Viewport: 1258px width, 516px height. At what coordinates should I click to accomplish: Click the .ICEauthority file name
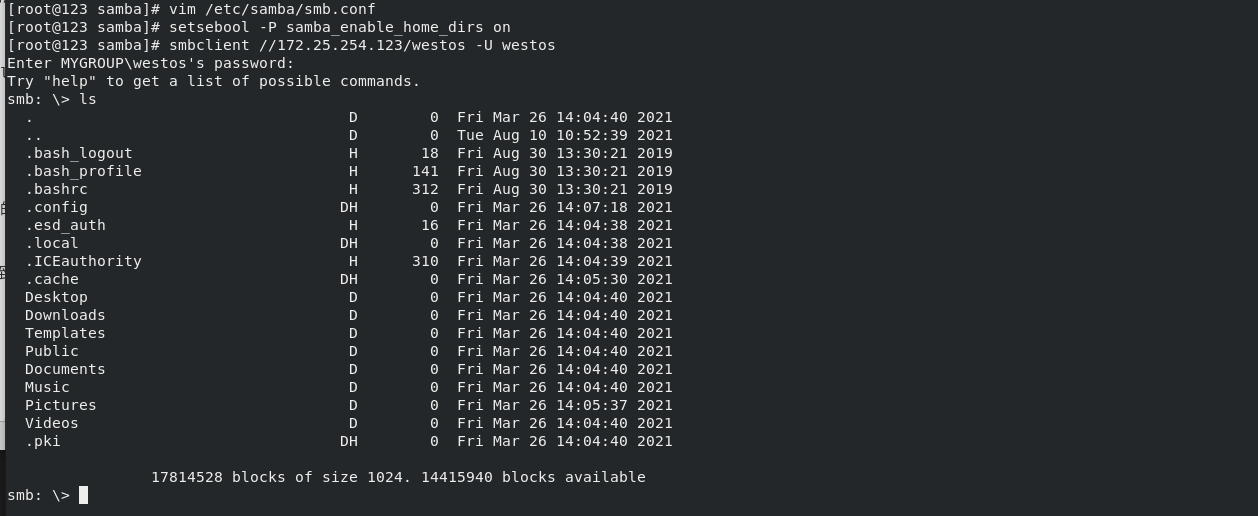coord(83,261)
